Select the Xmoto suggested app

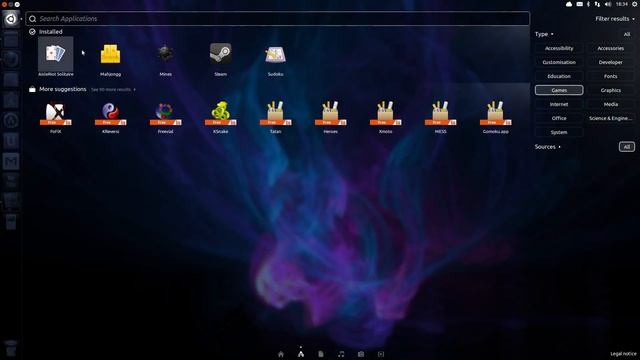(385, 116)
